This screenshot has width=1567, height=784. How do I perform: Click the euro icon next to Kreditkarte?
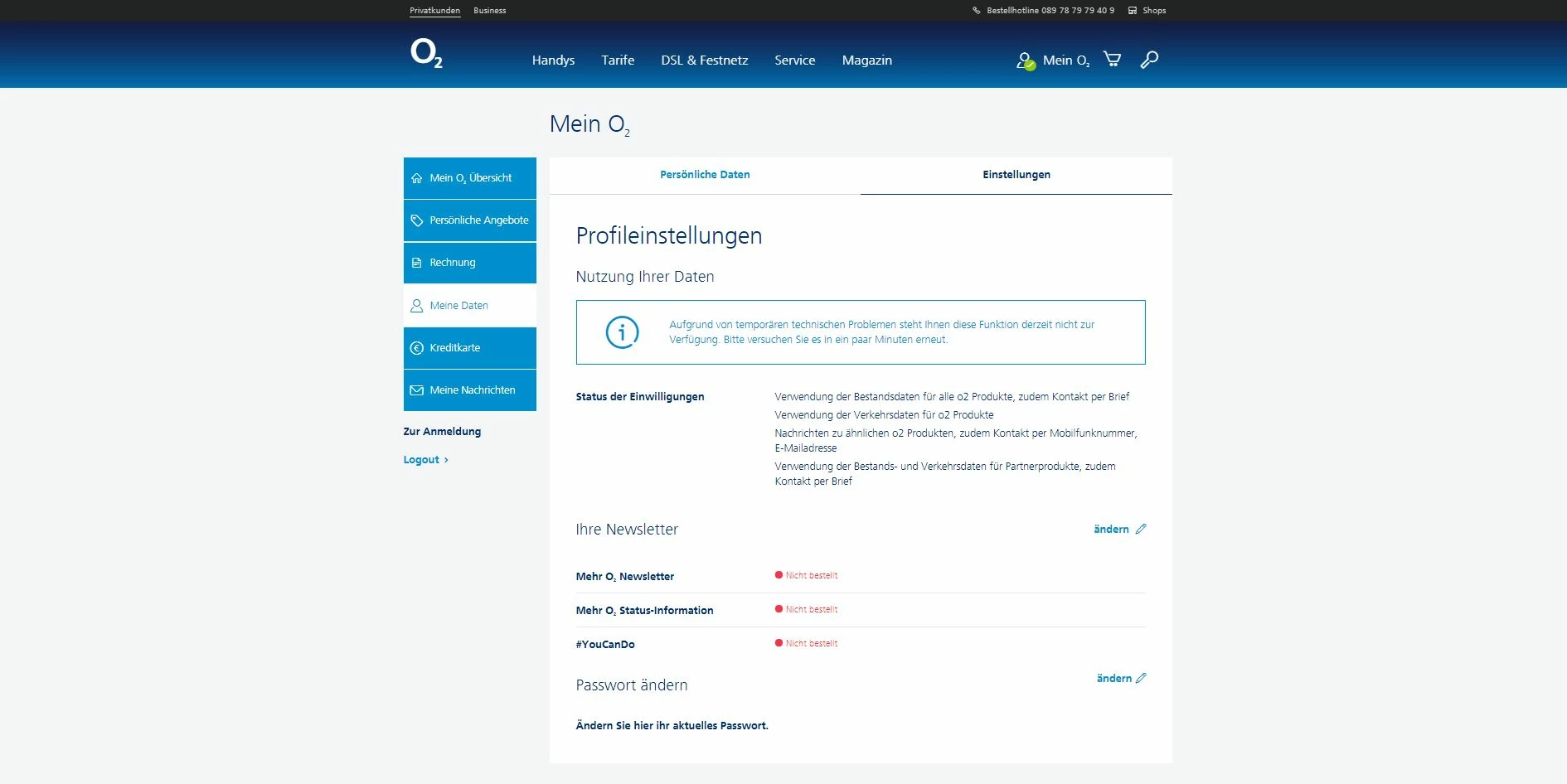coord(417,348)
